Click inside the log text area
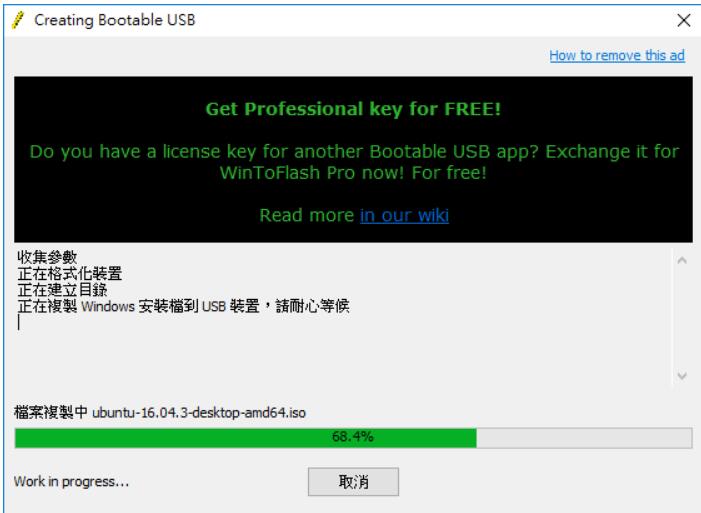The image size is (701, 513). [342, 316]
